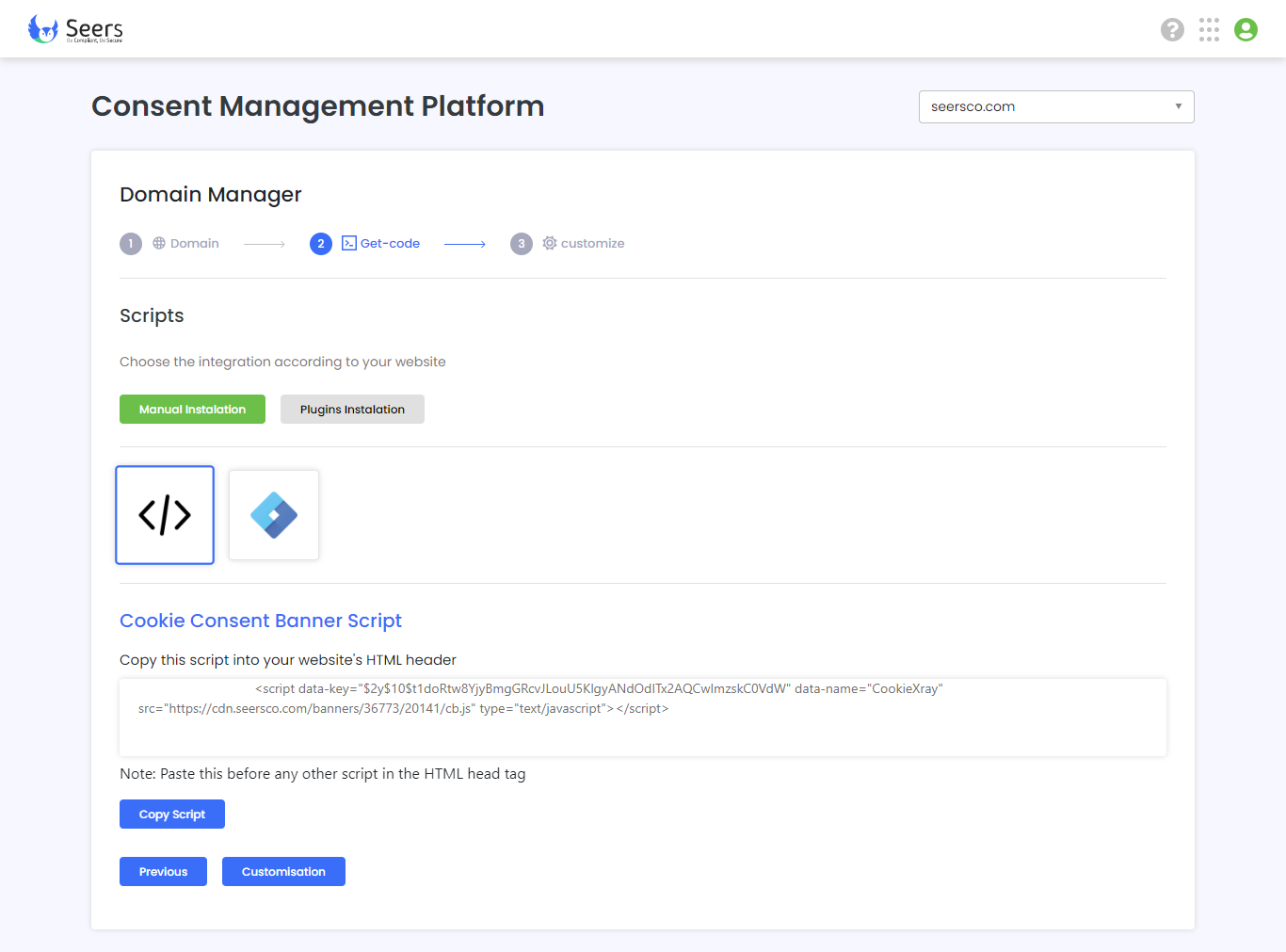Image resolution: width=1286 pixels, height=952 pixels.
Task: Select the HTML code script tile
Action: pos(165,515)
